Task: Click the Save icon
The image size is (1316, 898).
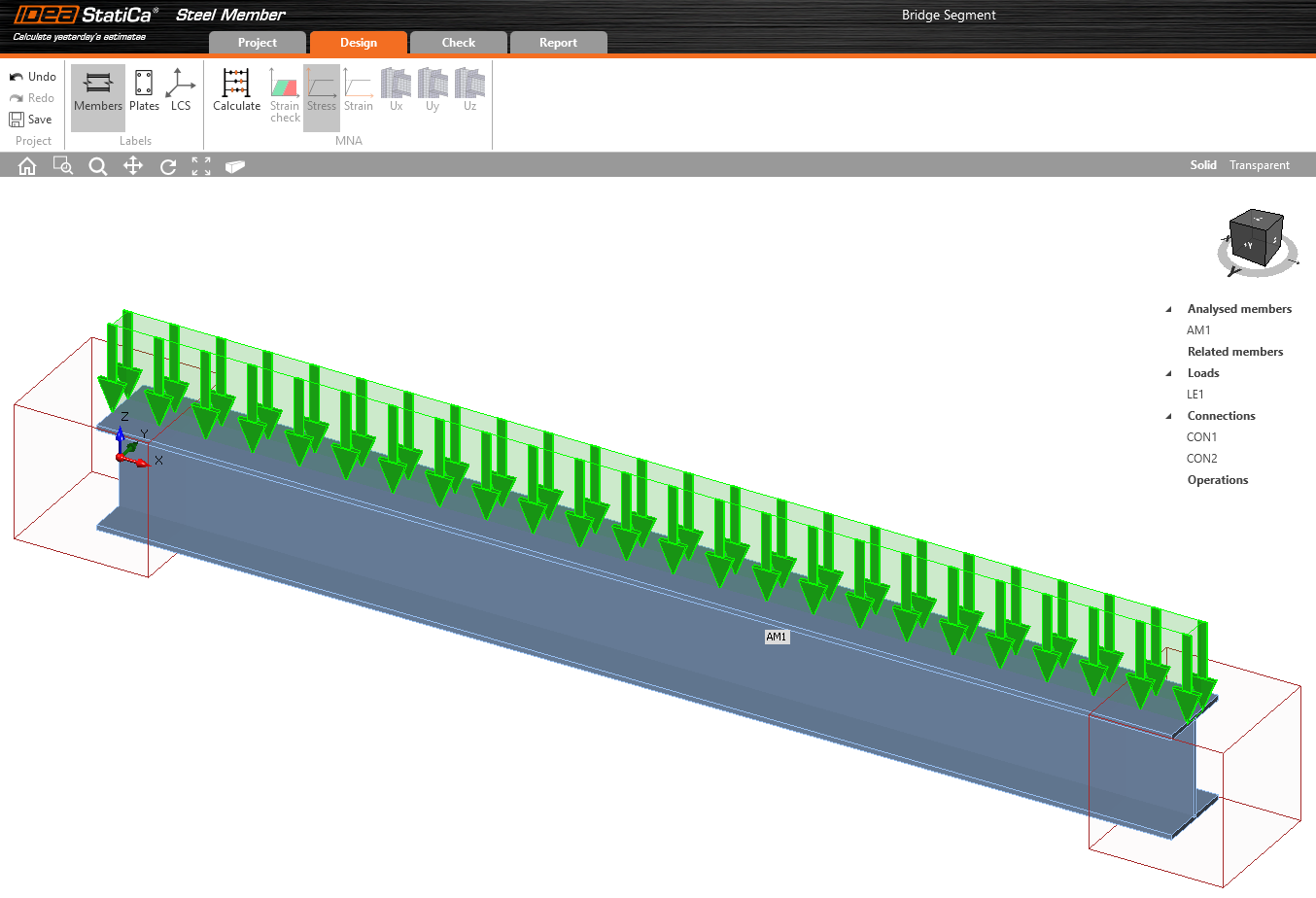Action: (x=17, y=120)
